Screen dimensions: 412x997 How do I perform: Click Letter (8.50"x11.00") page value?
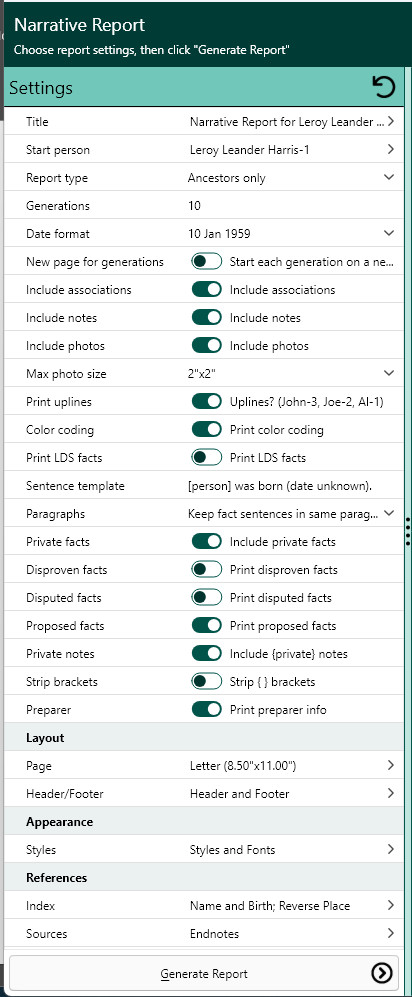click(x=243, y=766)
